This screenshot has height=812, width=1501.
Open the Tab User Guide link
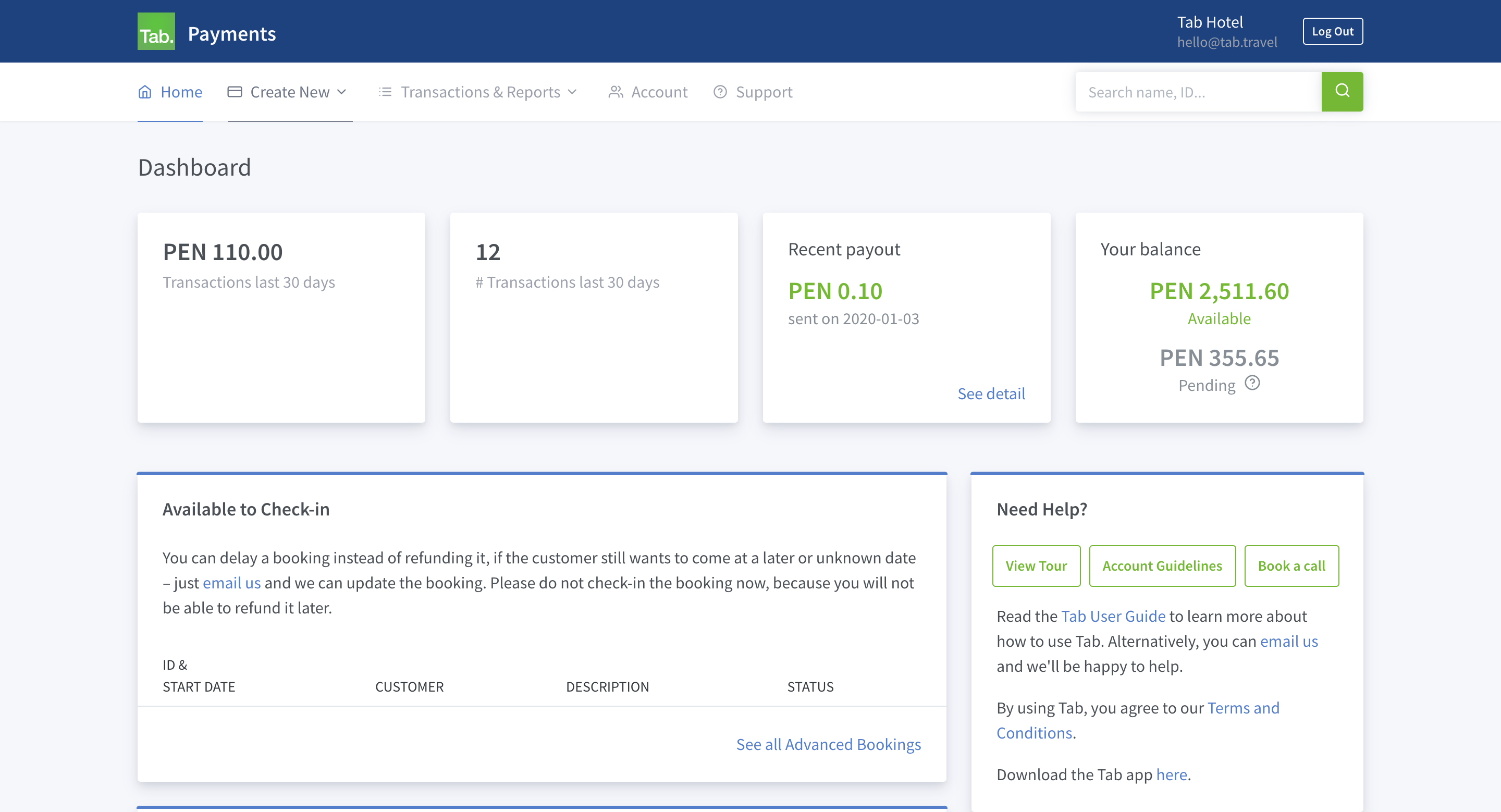coord(1113,616)
